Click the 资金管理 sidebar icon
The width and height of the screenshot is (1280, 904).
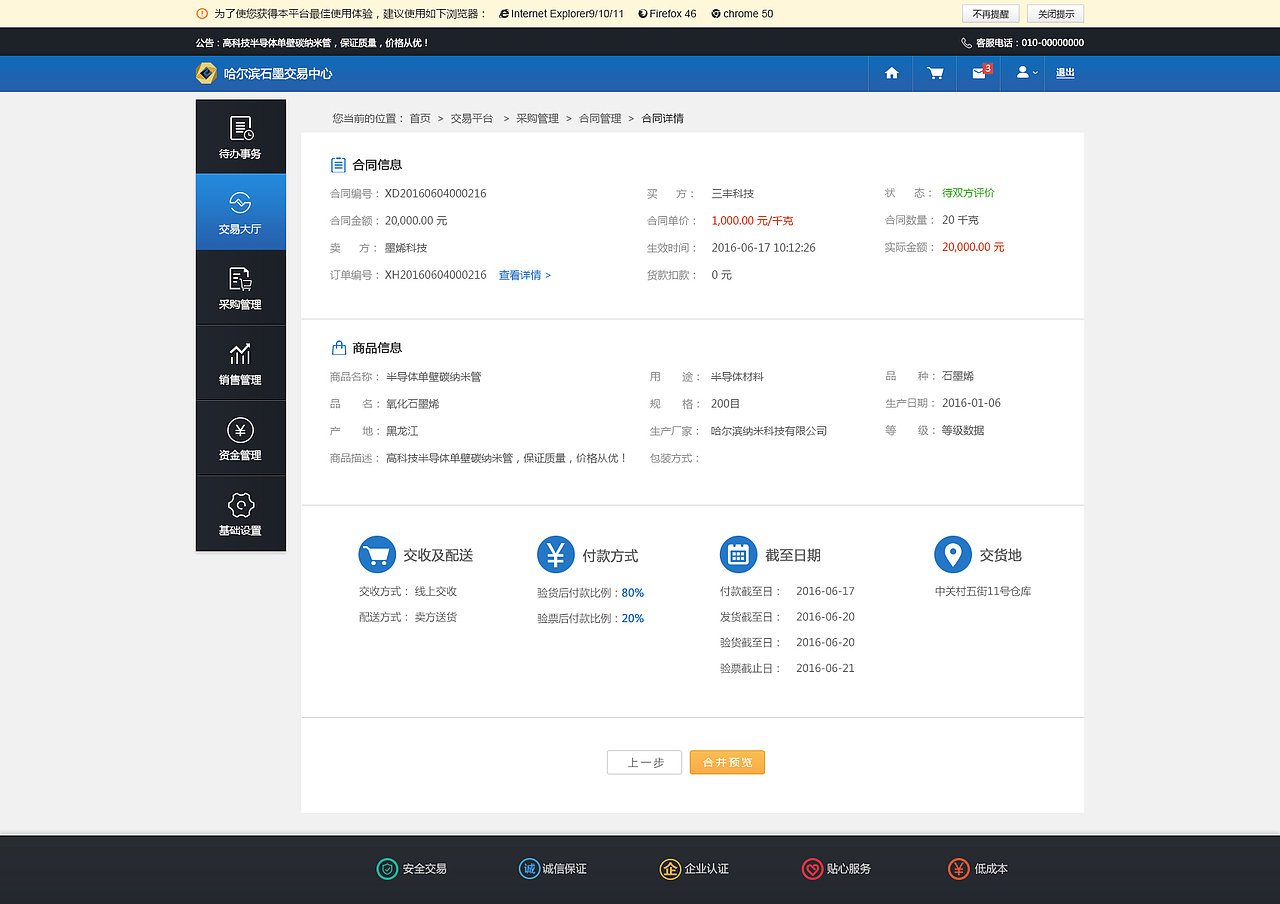tap(240, 437)
